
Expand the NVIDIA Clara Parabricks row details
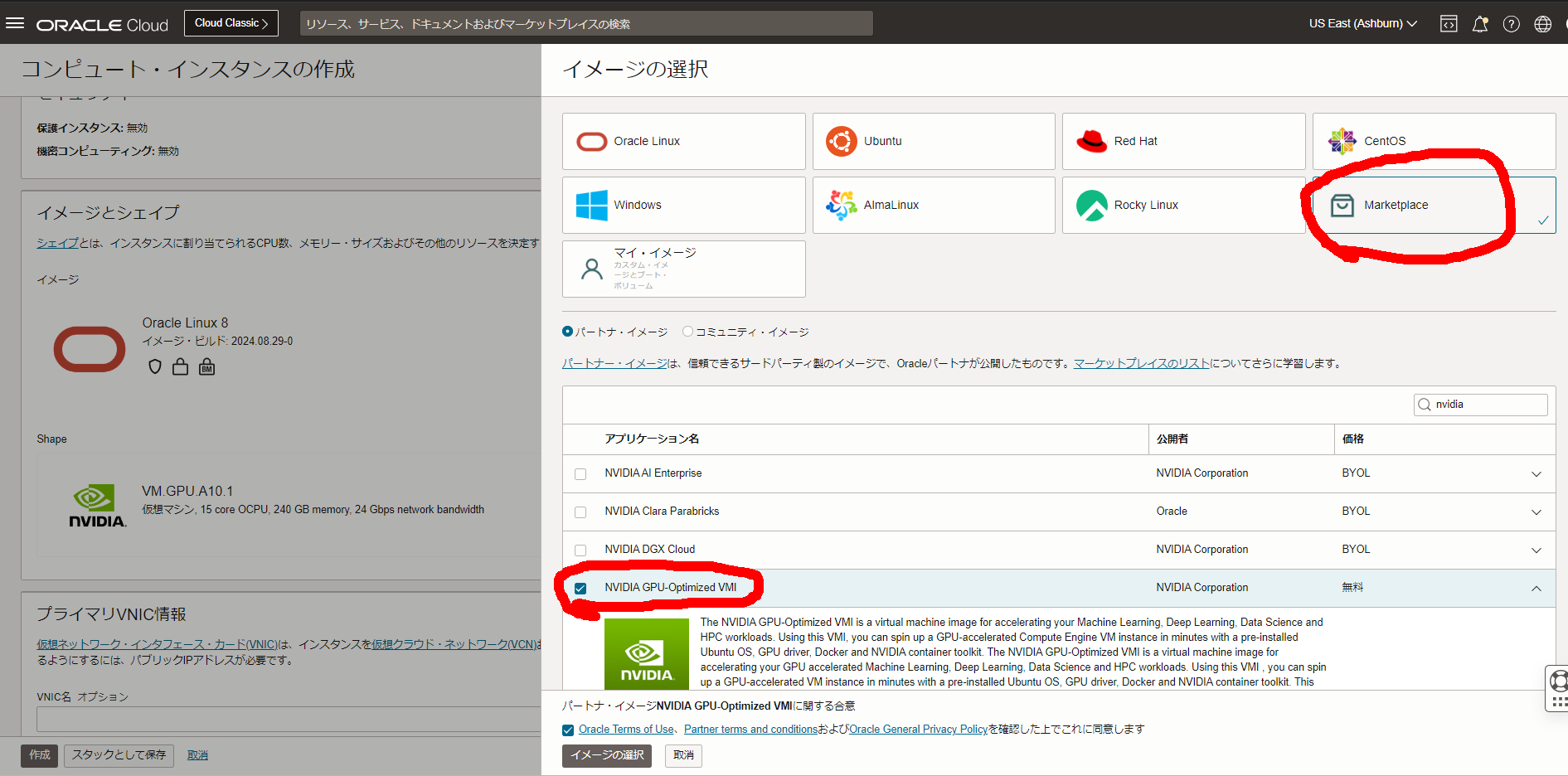click(1536, 512)
